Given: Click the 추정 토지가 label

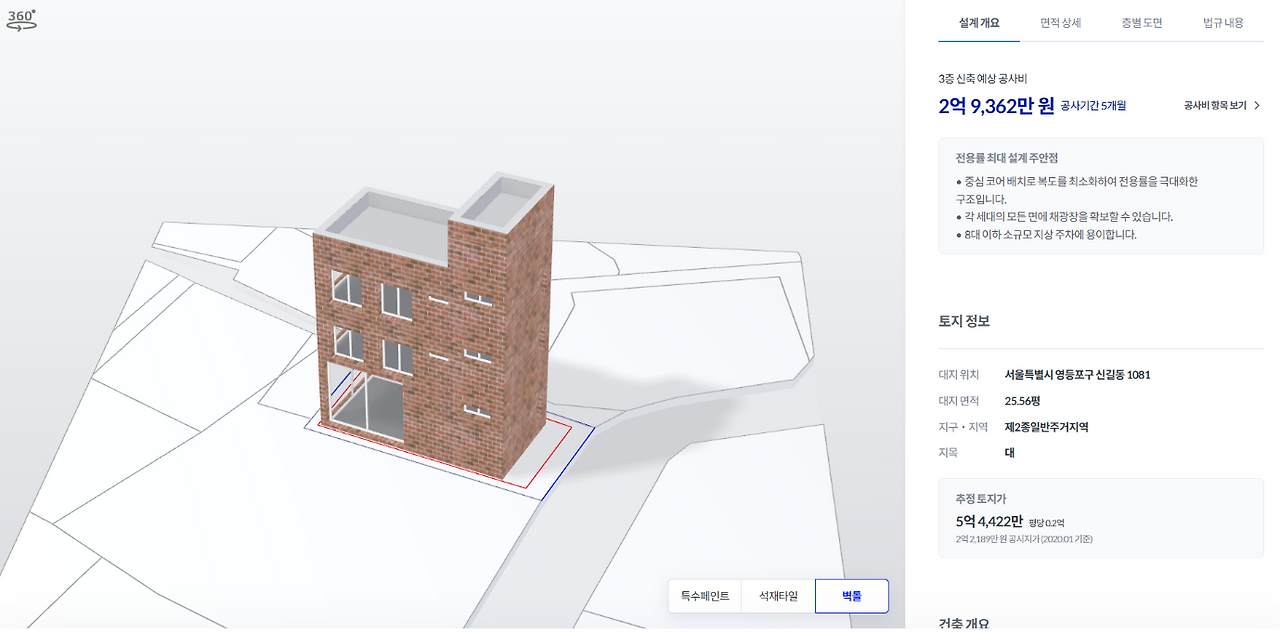Looking at the screenshot, I should (x=980, y=498).
